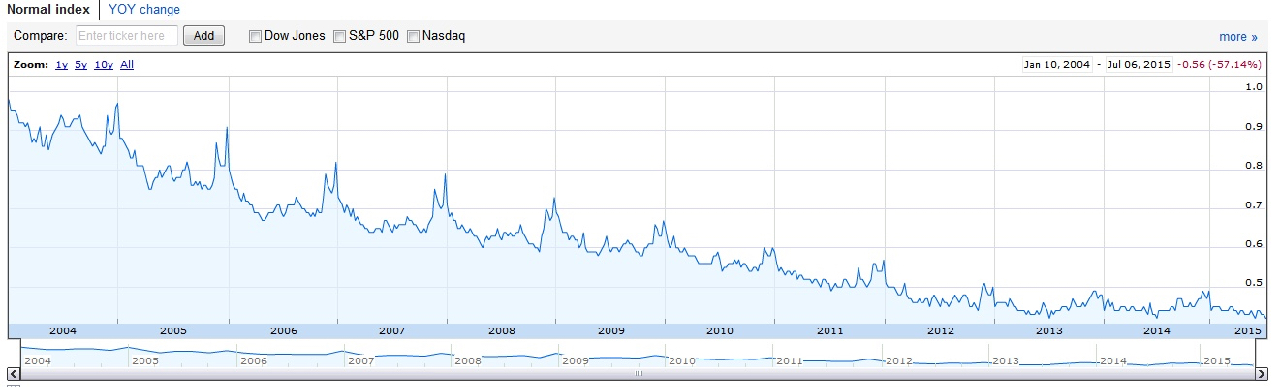Click the left scroll arrow under the chart
Screen dimensions: 1280x387
point(12,374)
